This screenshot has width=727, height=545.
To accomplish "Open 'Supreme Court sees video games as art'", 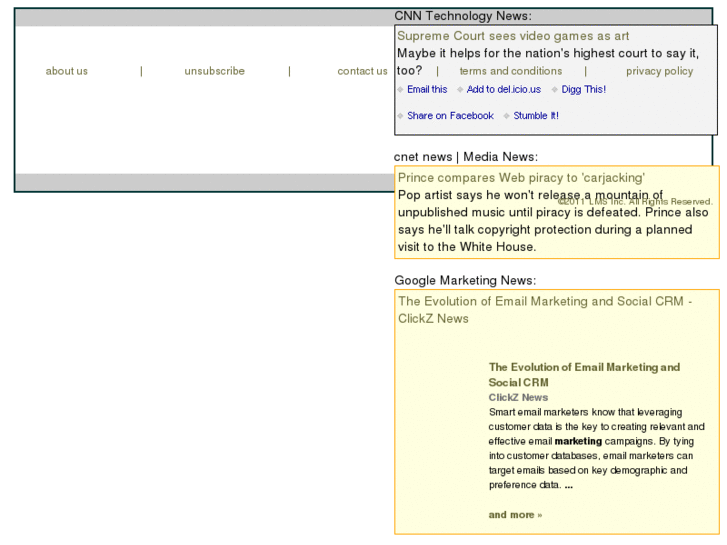I will tap(513, 36).
